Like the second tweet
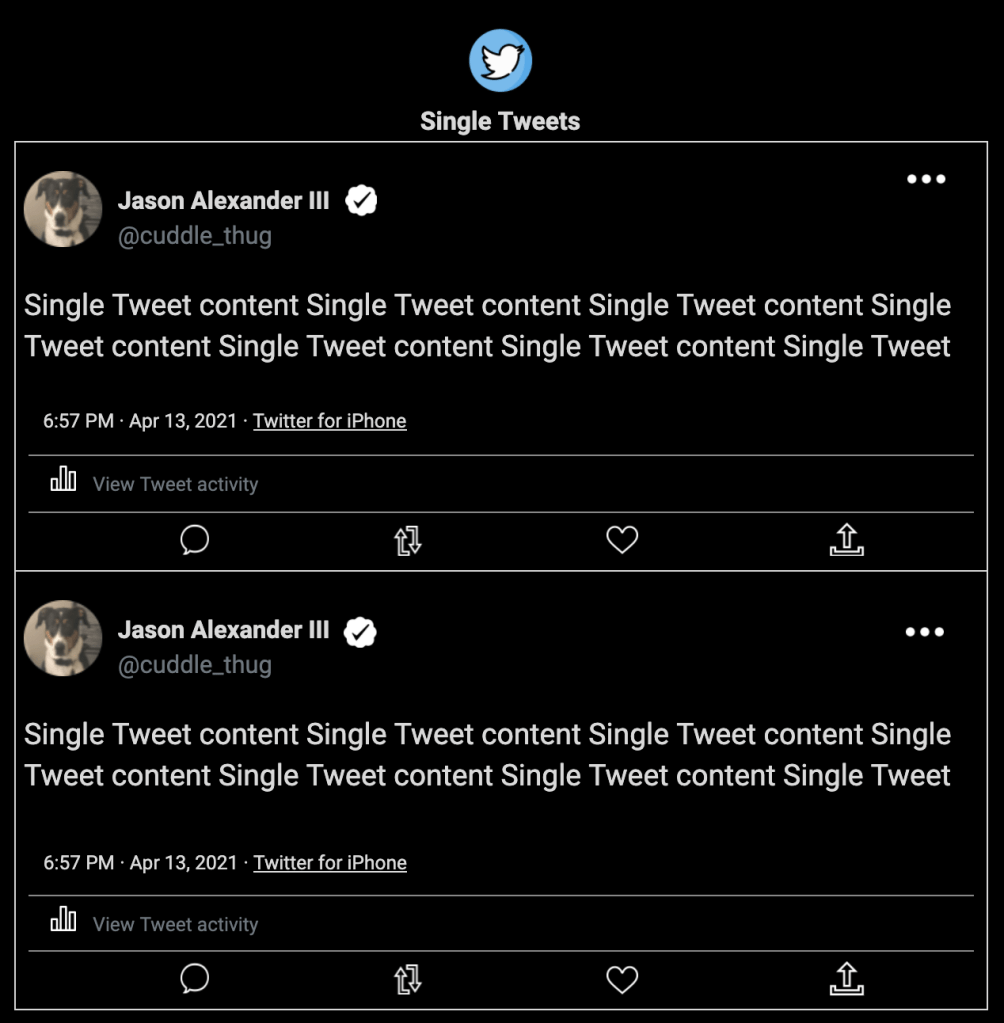This screenshot has height=1023, width=1004. (x=622, y=978)
